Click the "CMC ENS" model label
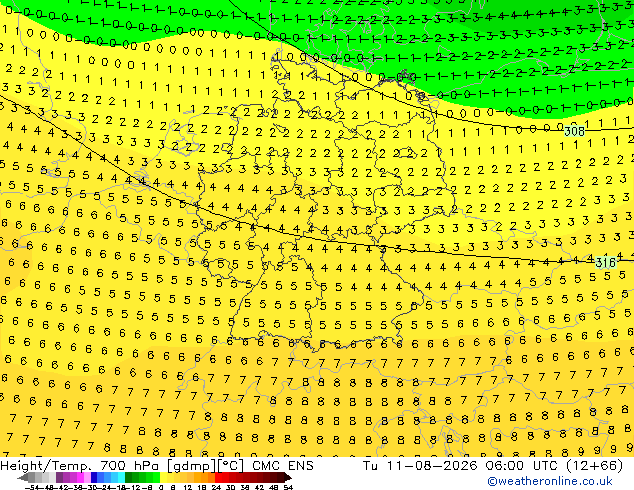The height and width of the screenshot is (490, 634). [283, 466]
